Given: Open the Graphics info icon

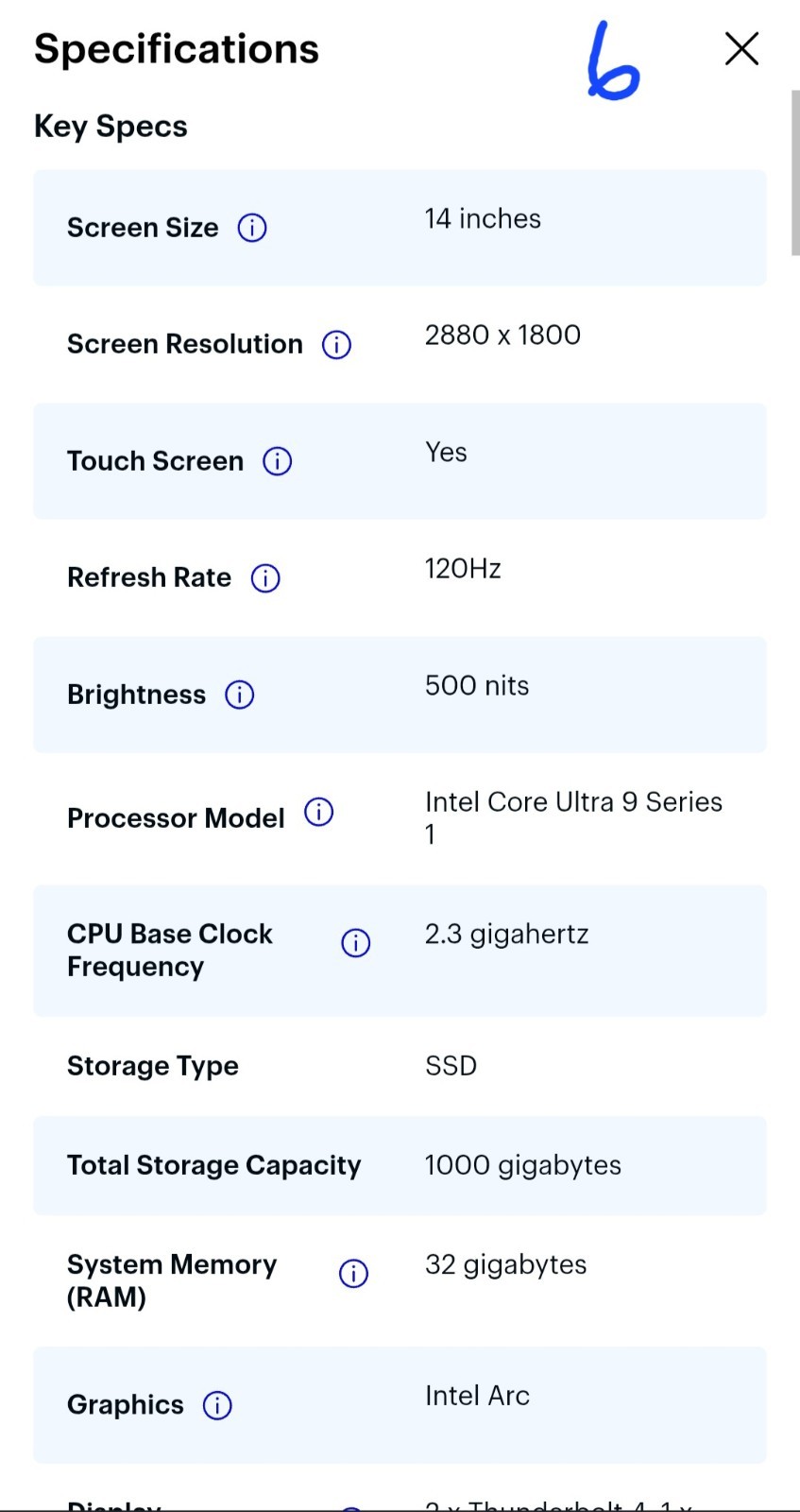Looking at the screenshot, I should coord(217,1405).
